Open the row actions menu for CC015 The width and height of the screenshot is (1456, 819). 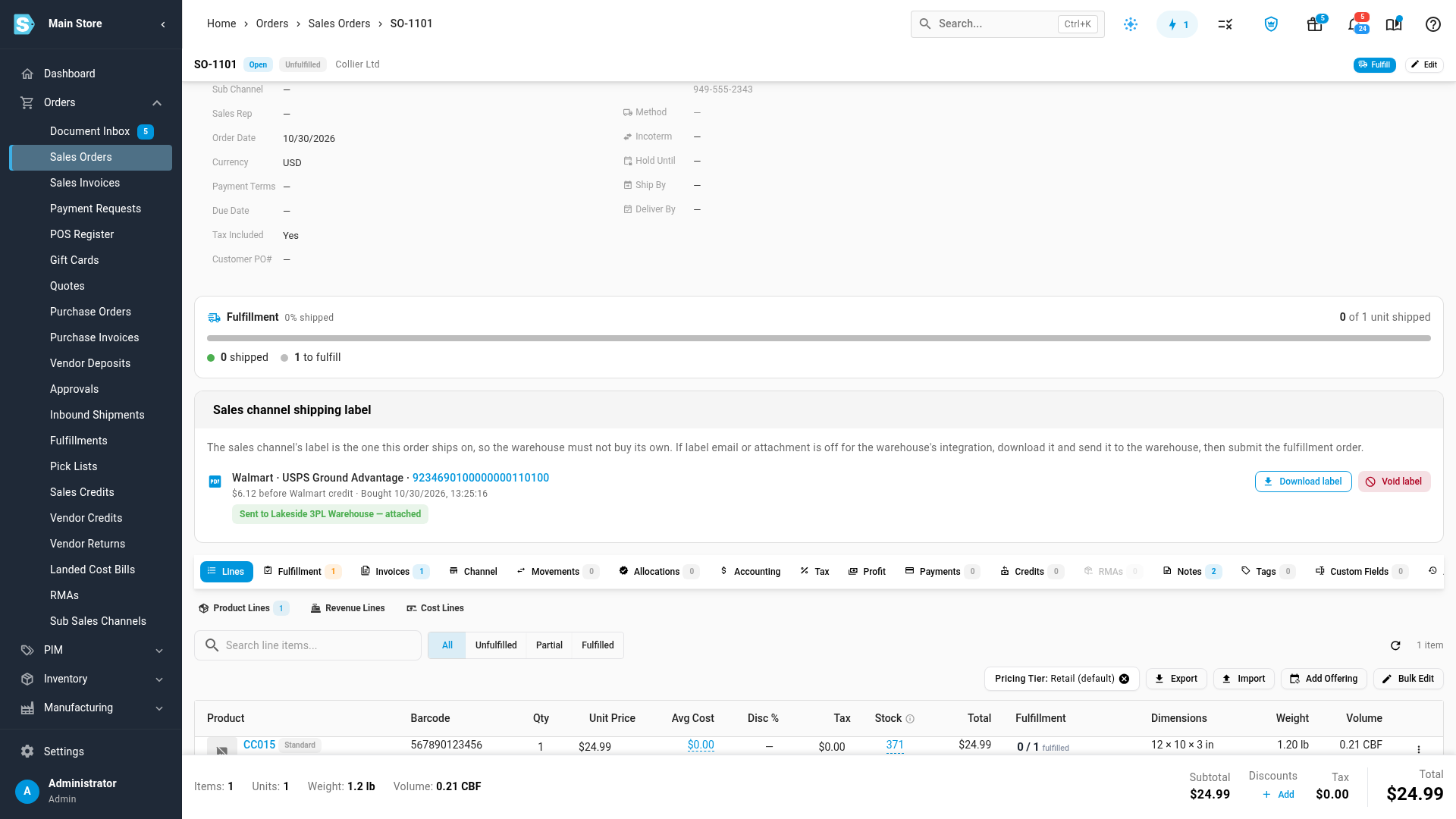(1419, 749)
